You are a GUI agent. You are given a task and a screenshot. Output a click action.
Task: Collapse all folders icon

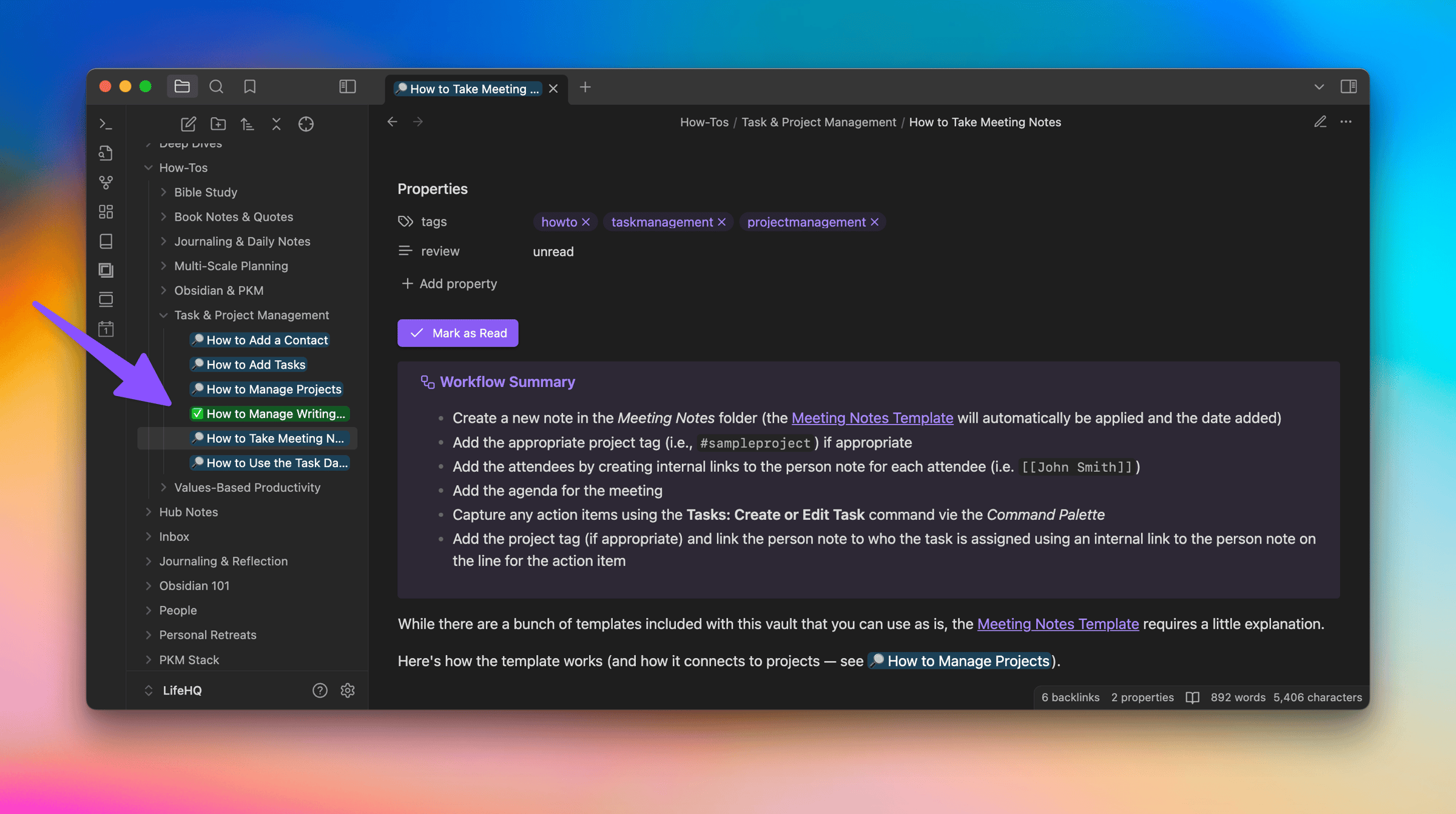pyautogui.click(x=277, y=124)
